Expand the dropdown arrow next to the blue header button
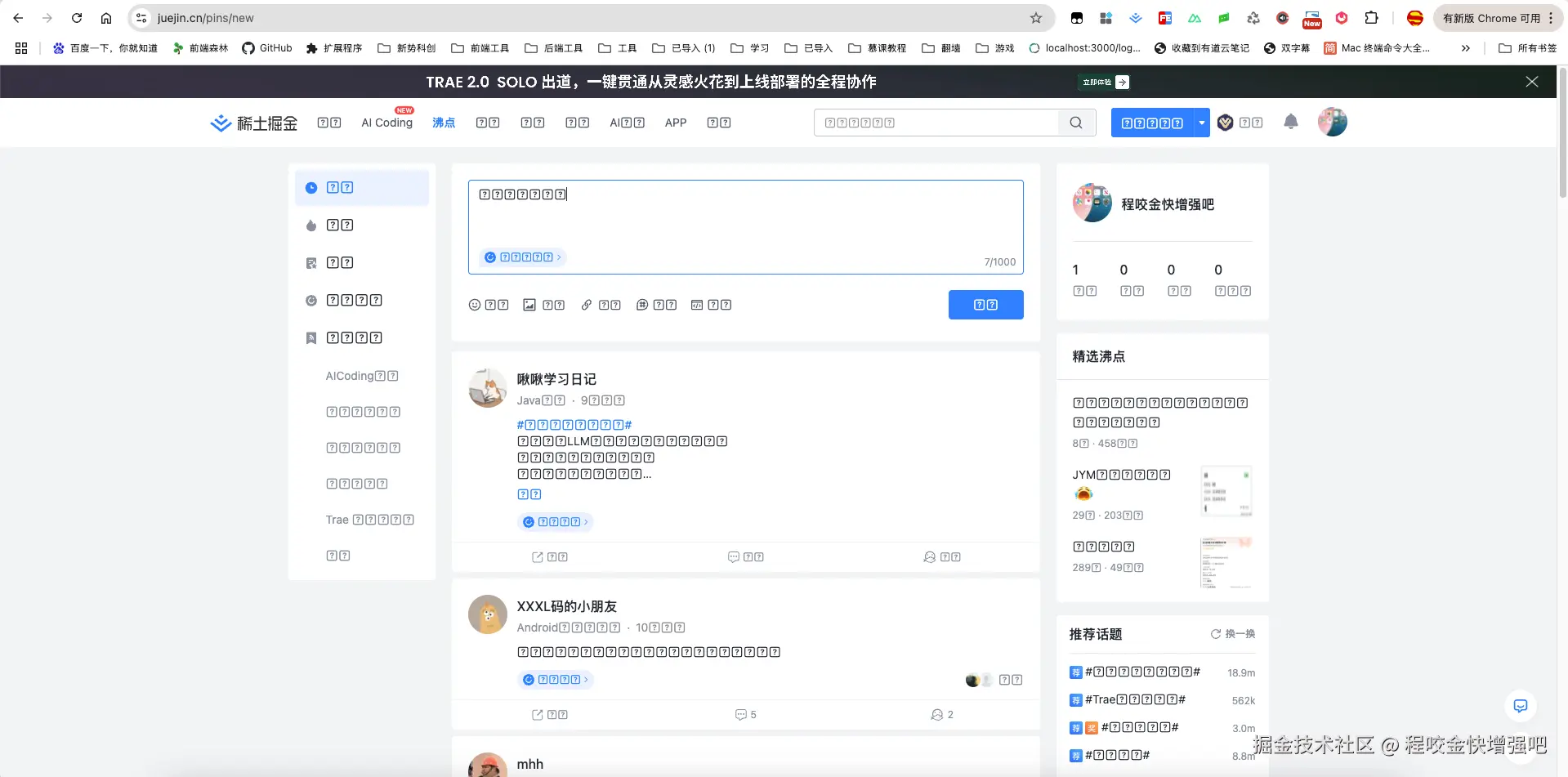The height and width of the screenshot is (777, 1568). point(1200,122)
